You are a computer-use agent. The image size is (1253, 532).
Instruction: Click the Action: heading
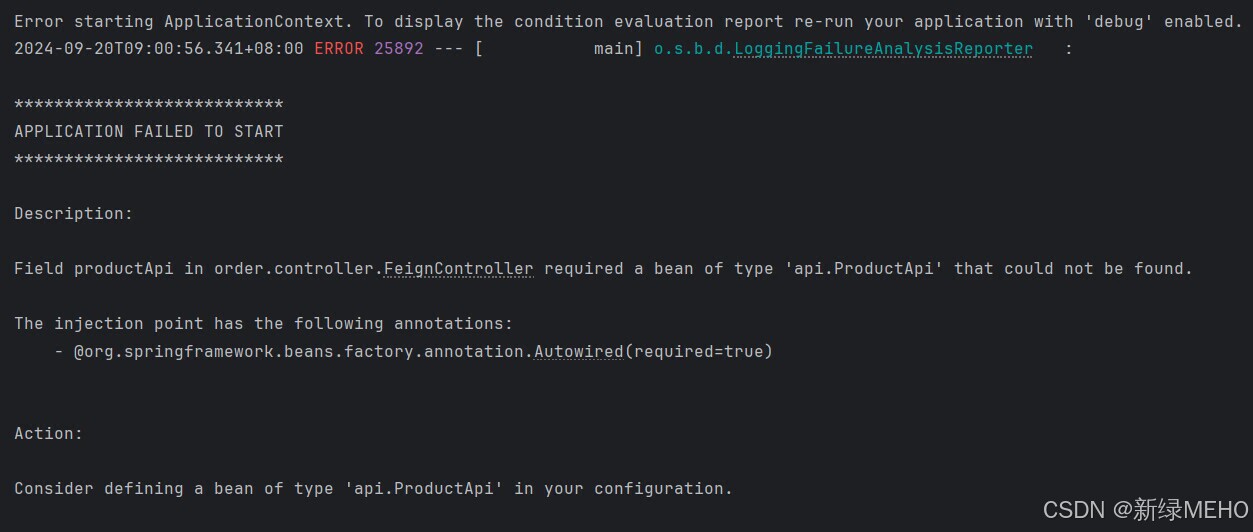49,434
